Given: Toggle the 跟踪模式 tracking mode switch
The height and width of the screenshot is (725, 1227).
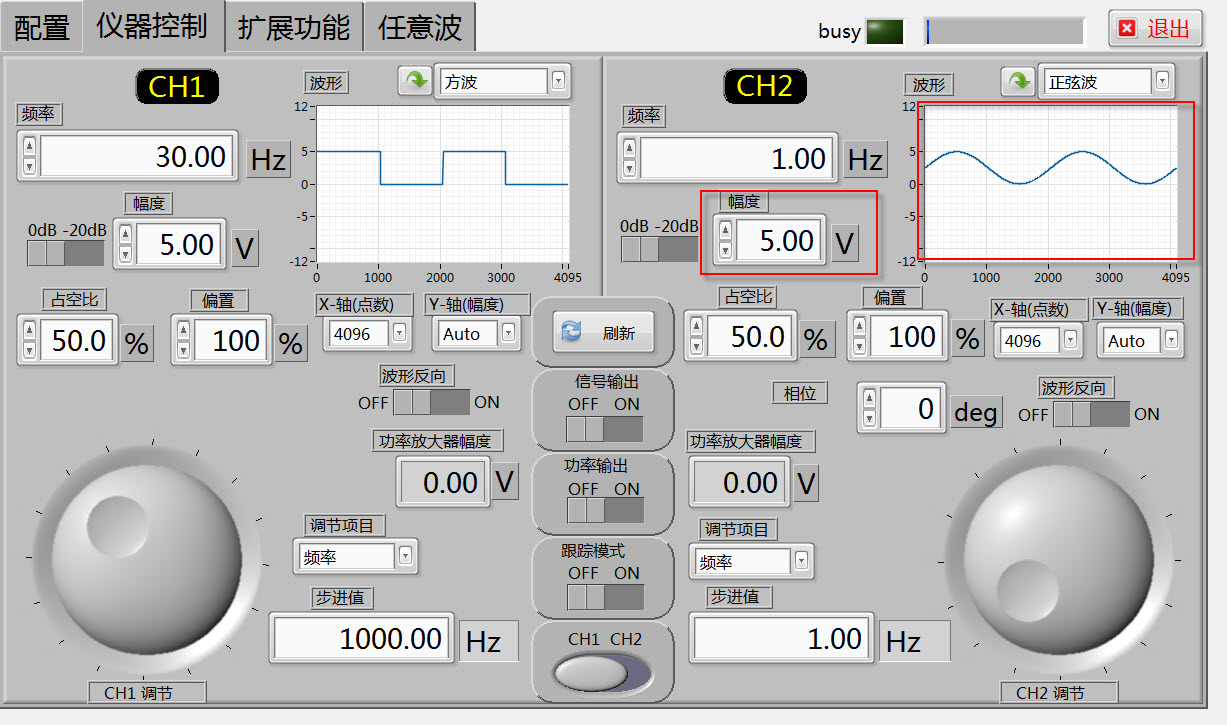Looking at the screenshot, I should (x=603, y=596).
